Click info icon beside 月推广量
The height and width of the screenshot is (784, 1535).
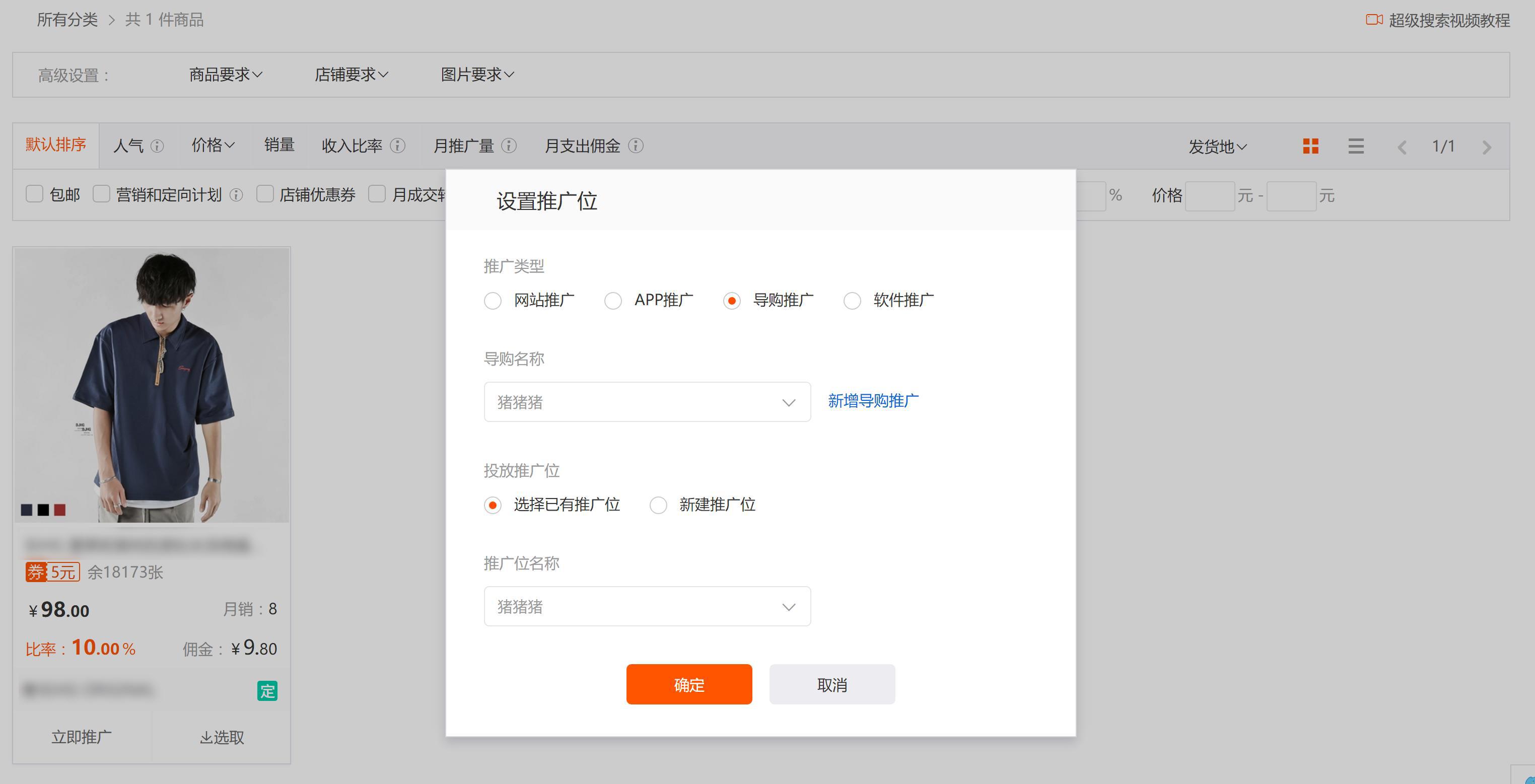click(509, 146)
